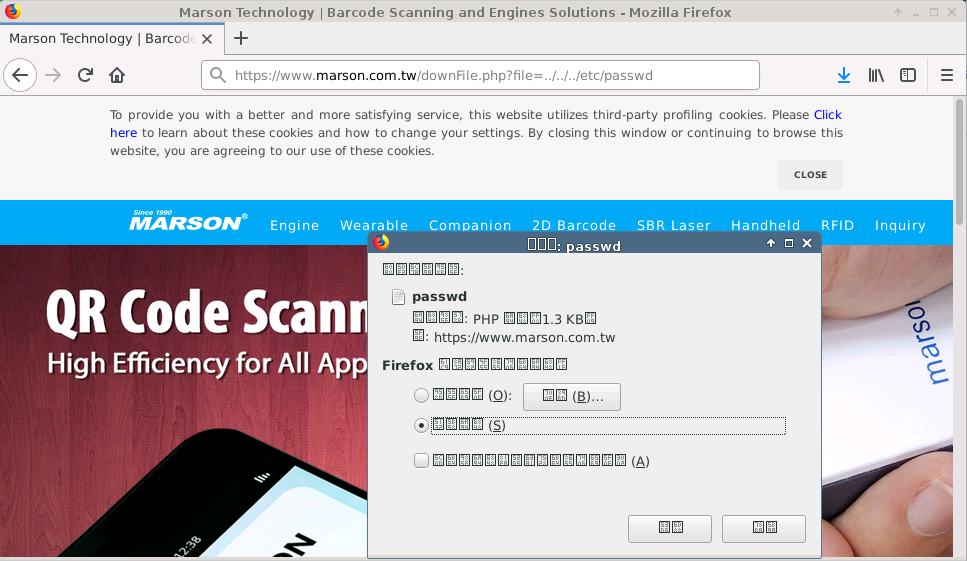Open the RFID menu item
Screen dimensions: 967x561
837,225
